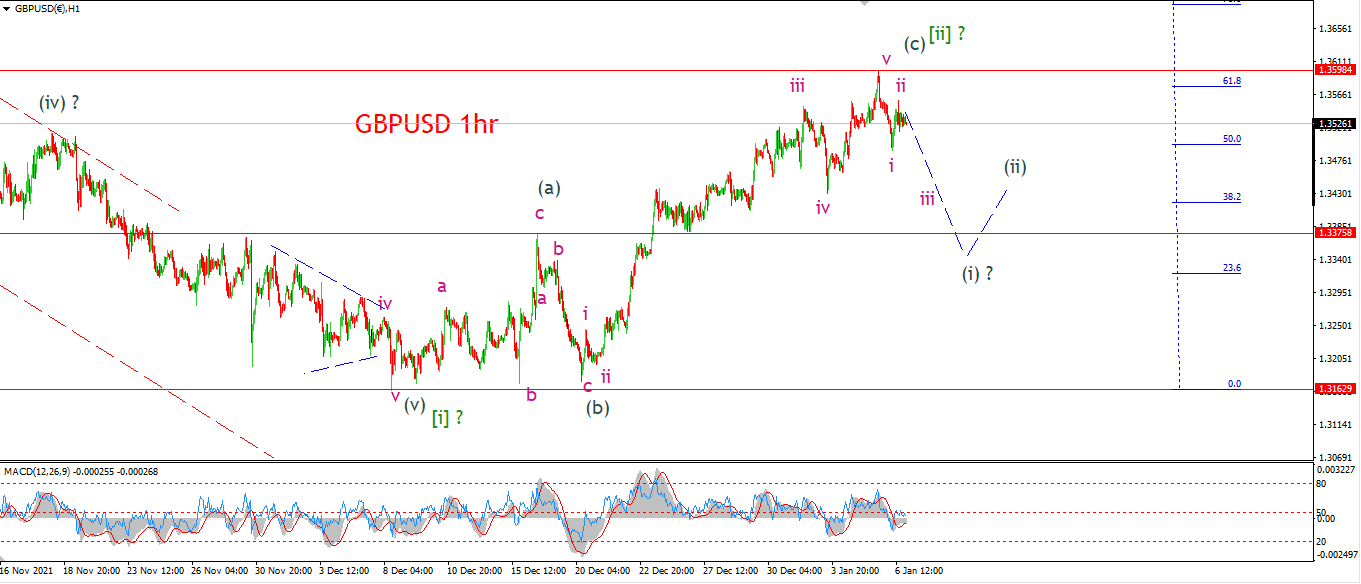Click the 1.33758 red price tag

[x=1337, y=232]
